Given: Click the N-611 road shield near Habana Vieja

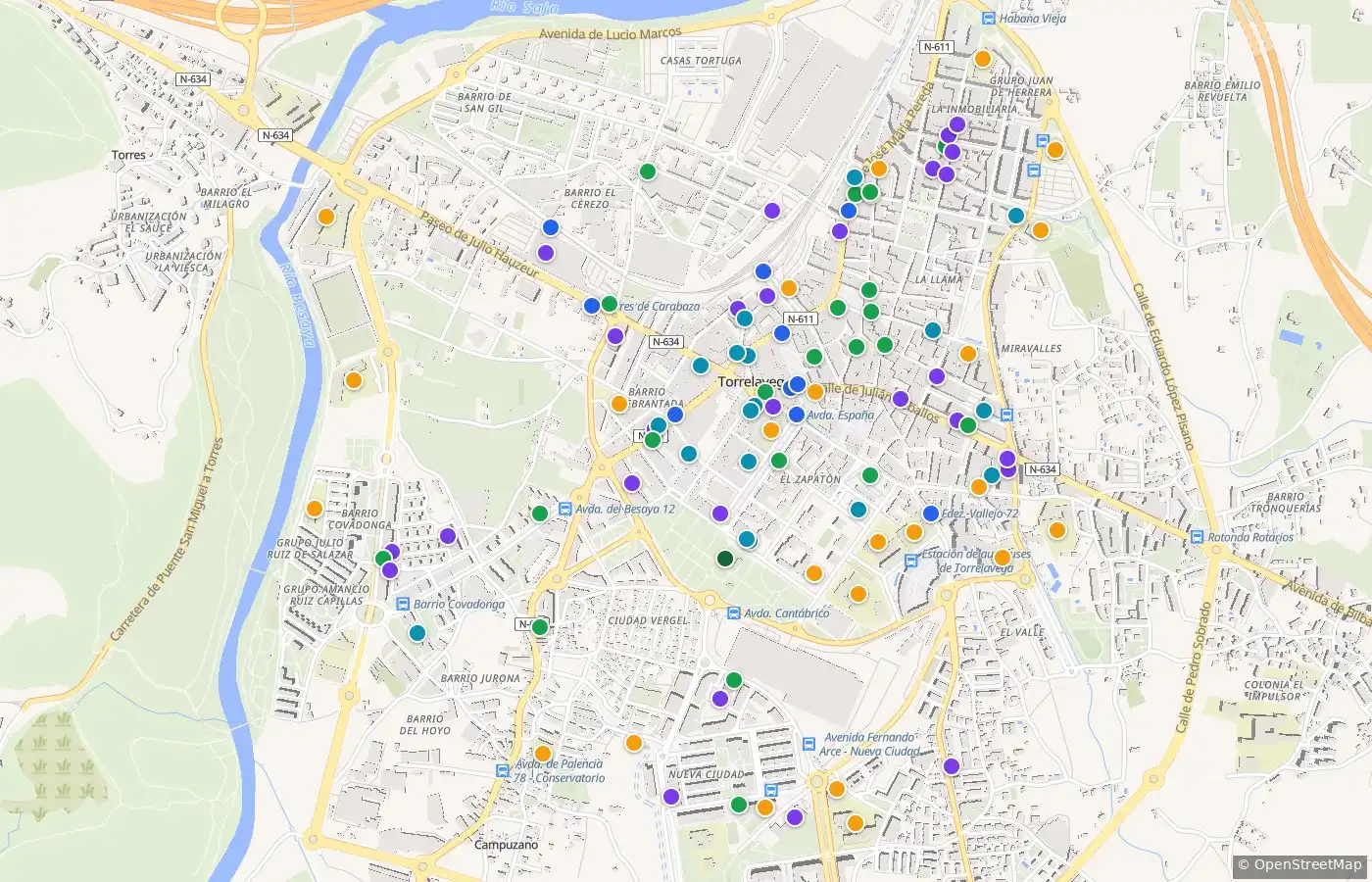Looking at the screenshot, I should click(937, 47).
